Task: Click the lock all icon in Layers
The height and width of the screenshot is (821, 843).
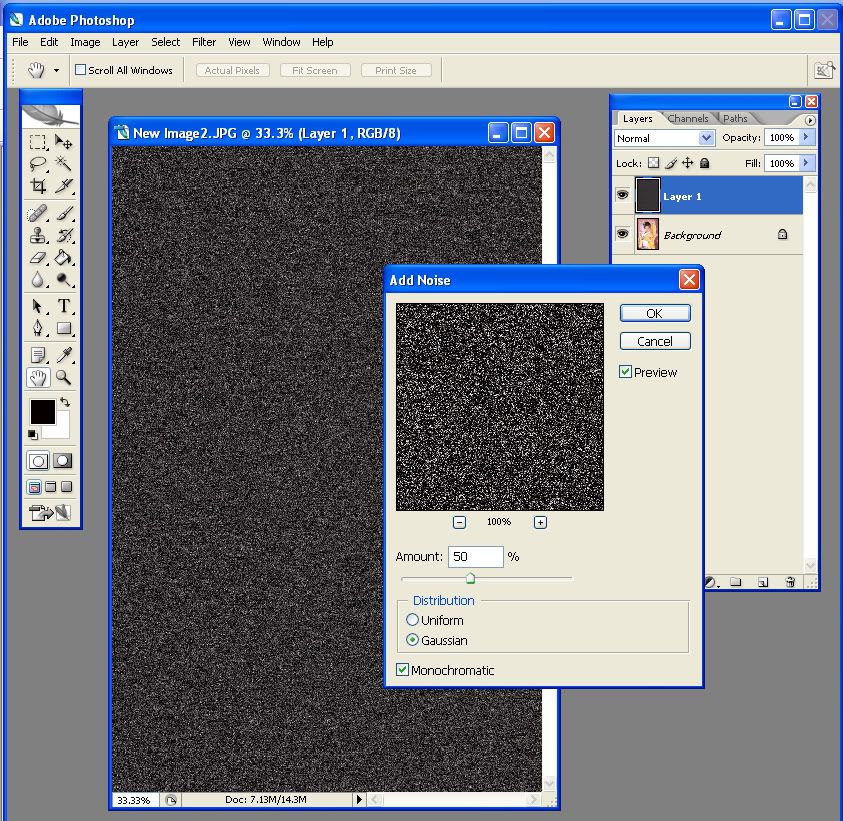Action: tap(705, 163)
